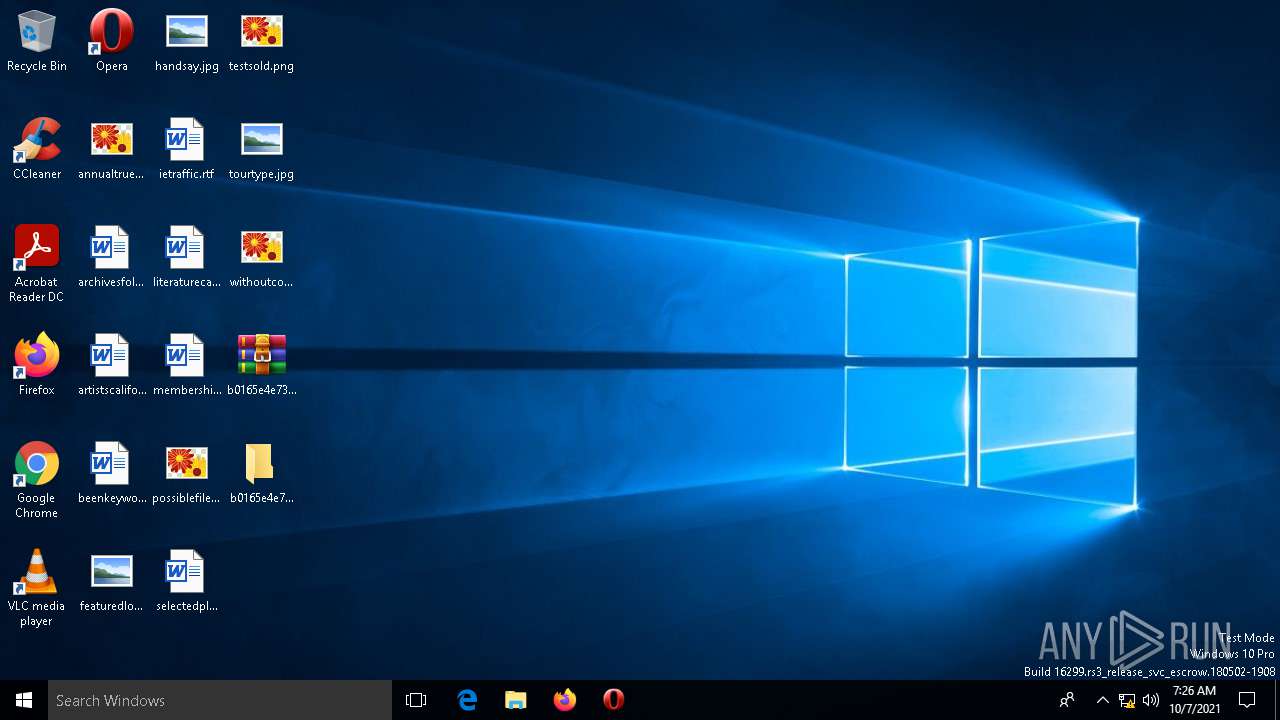The image size is (1280, 720).
Task: Open the Action Center notifications
Action: pyautogui.click(x=1247, y=700)
